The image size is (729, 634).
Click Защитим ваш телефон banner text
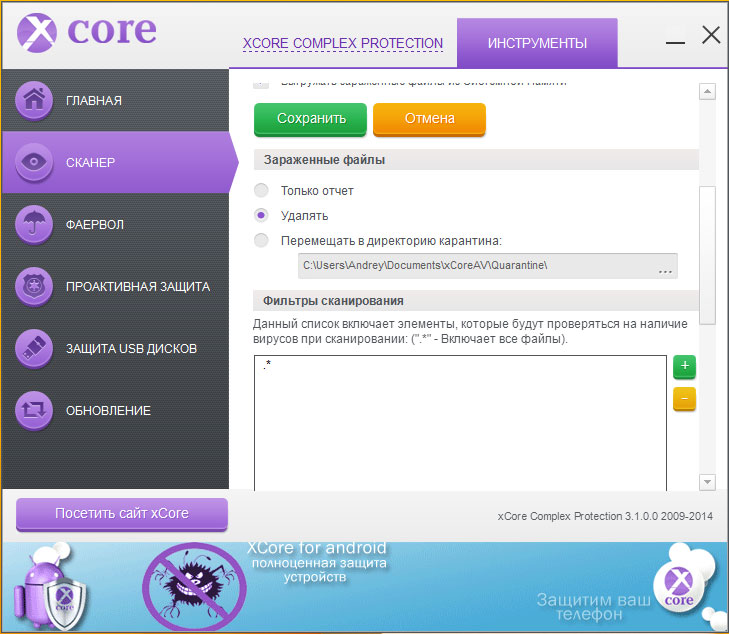pyautogui.click(x=594, y=607)
